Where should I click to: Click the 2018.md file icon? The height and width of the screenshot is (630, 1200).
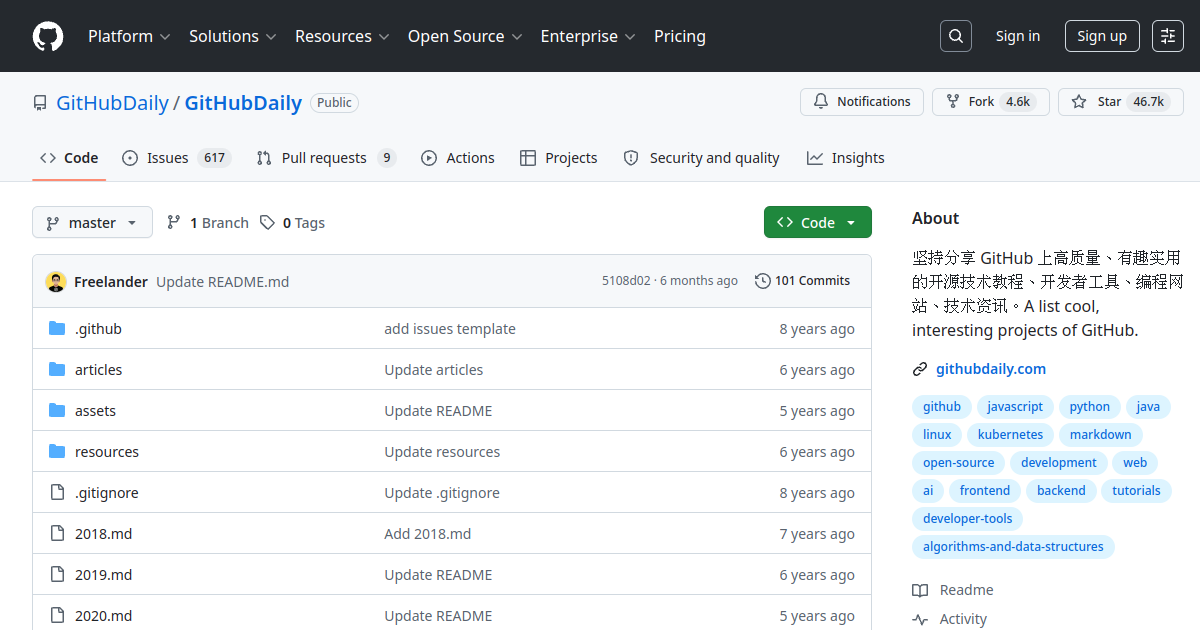coord(57,534)
